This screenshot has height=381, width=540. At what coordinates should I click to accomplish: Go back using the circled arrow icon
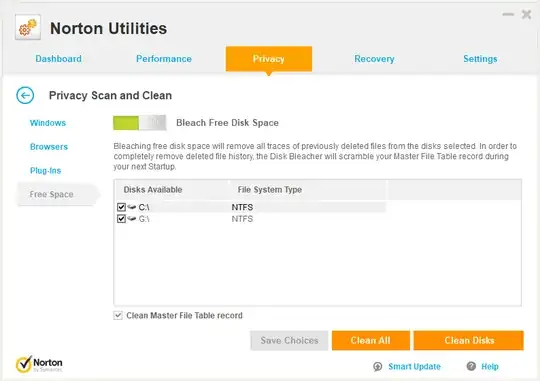(25, 95)
